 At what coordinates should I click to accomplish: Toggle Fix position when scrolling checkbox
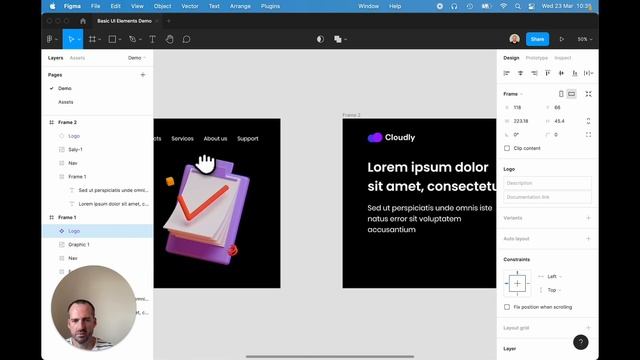[507, 307]
